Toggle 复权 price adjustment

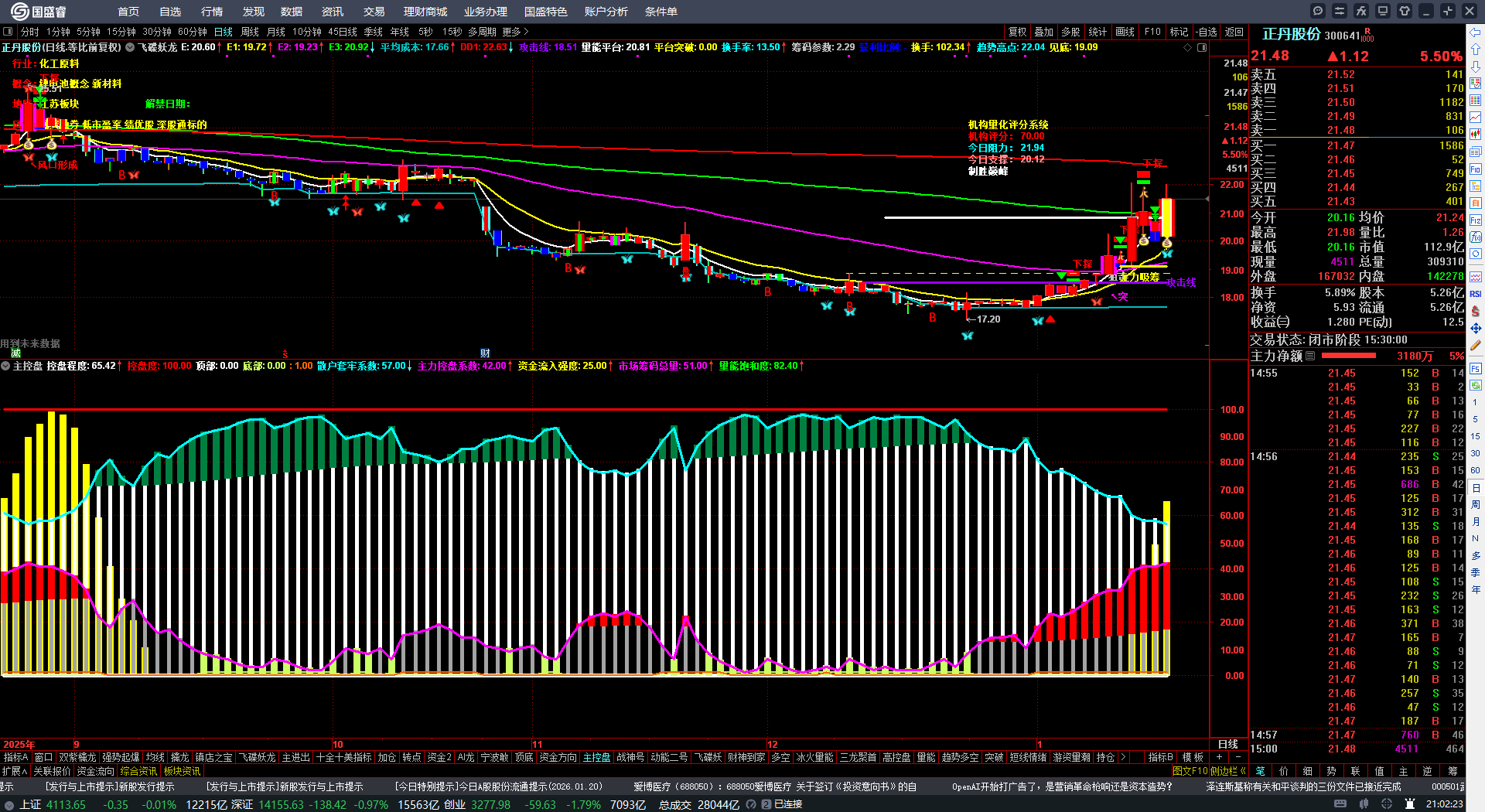[x=1017, y=32]
